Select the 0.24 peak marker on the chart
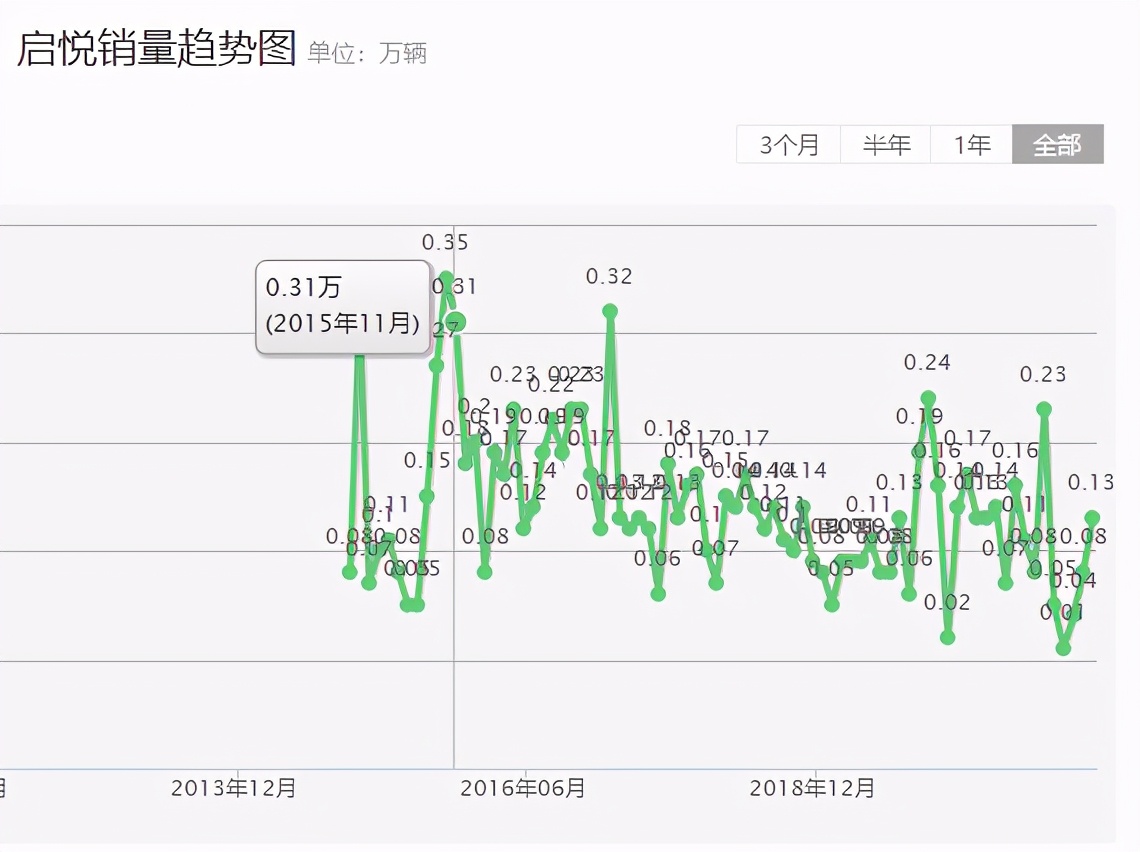 (x=928, y=398)
